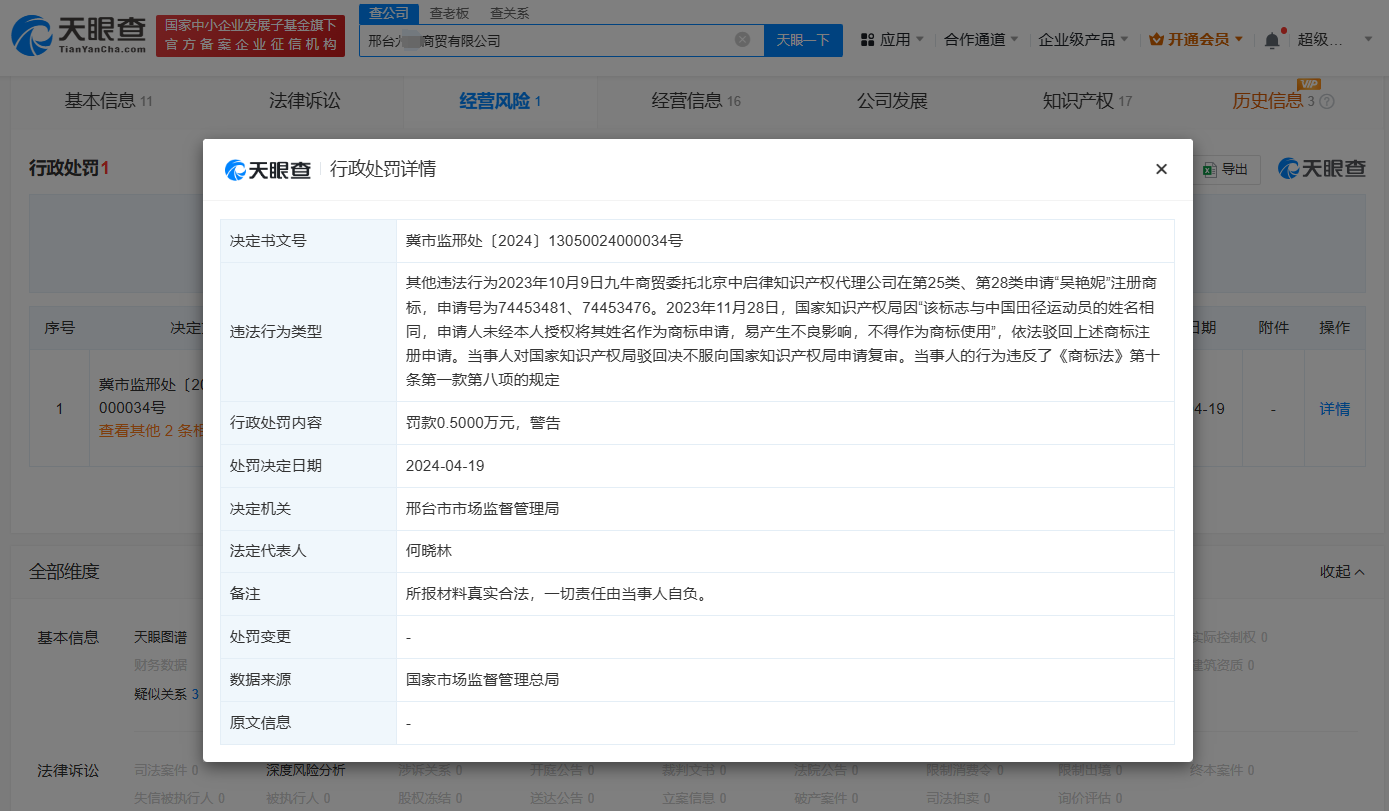Close the 行政处罚详情 dialog
Screen dimensions: 1389x811
pos(1161,169)
